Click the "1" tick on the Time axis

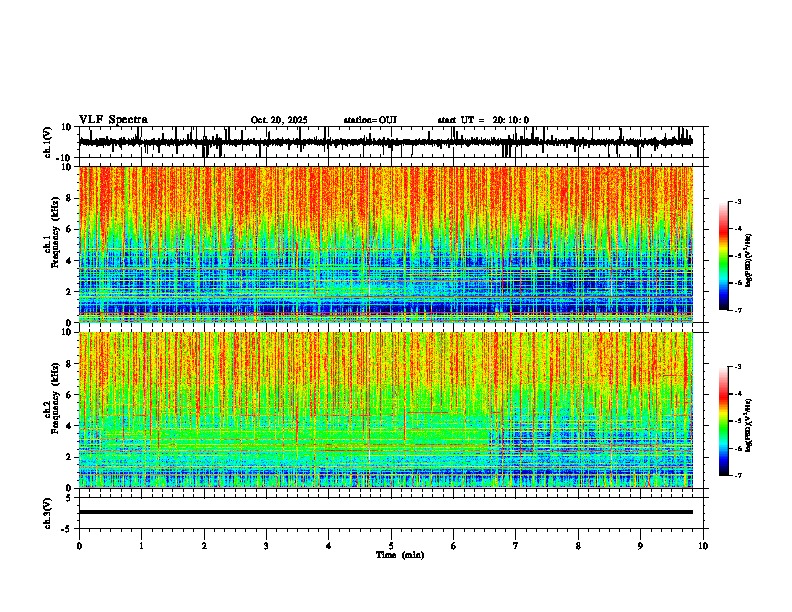(x=141, y=546)
